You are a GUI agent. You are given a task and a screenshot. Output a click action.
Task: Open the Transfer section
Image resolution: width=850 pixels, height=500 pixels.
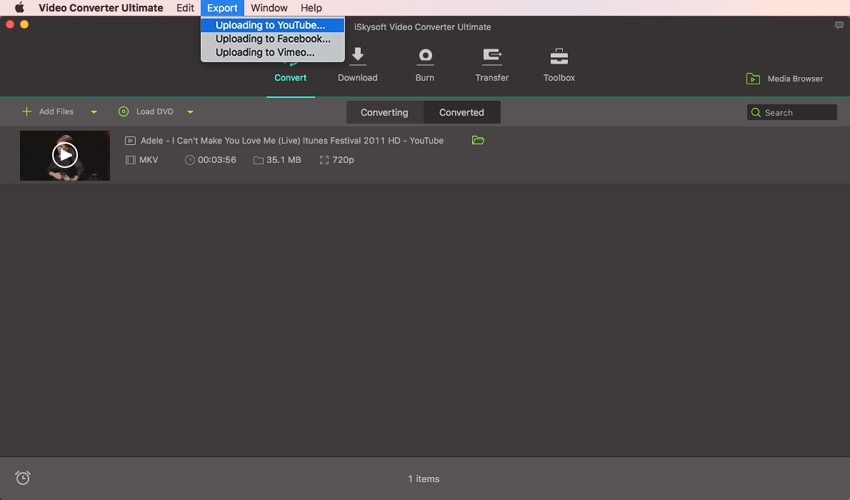tap(492, 64)
